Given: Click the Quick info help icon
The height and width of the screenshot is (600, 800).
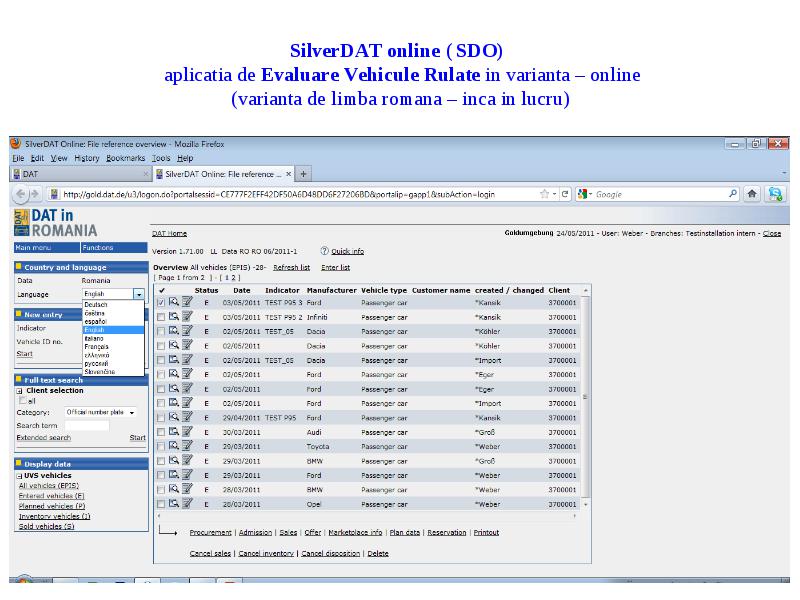Looking at the screenshot, I should click(x=324, y=251).
